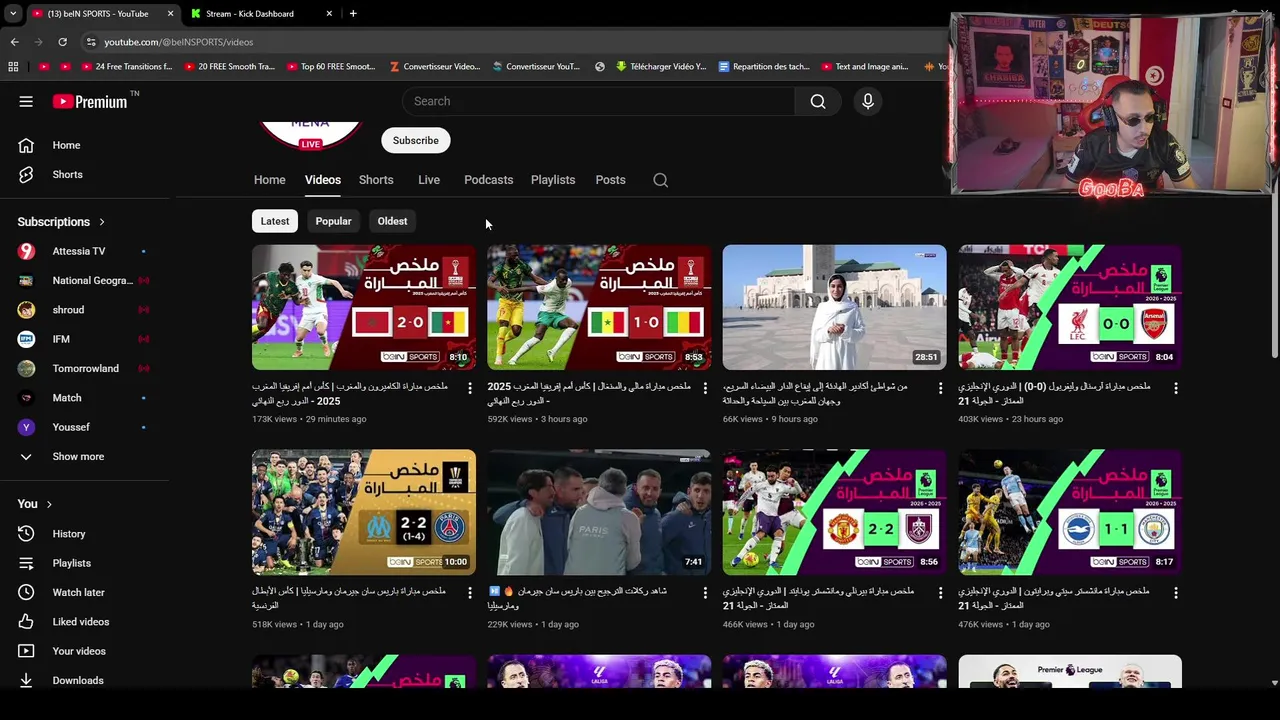Screen dimensions: 1280x720
Task: Open the Repartition des tach... bookmark
Action: (x=765, y=67)
